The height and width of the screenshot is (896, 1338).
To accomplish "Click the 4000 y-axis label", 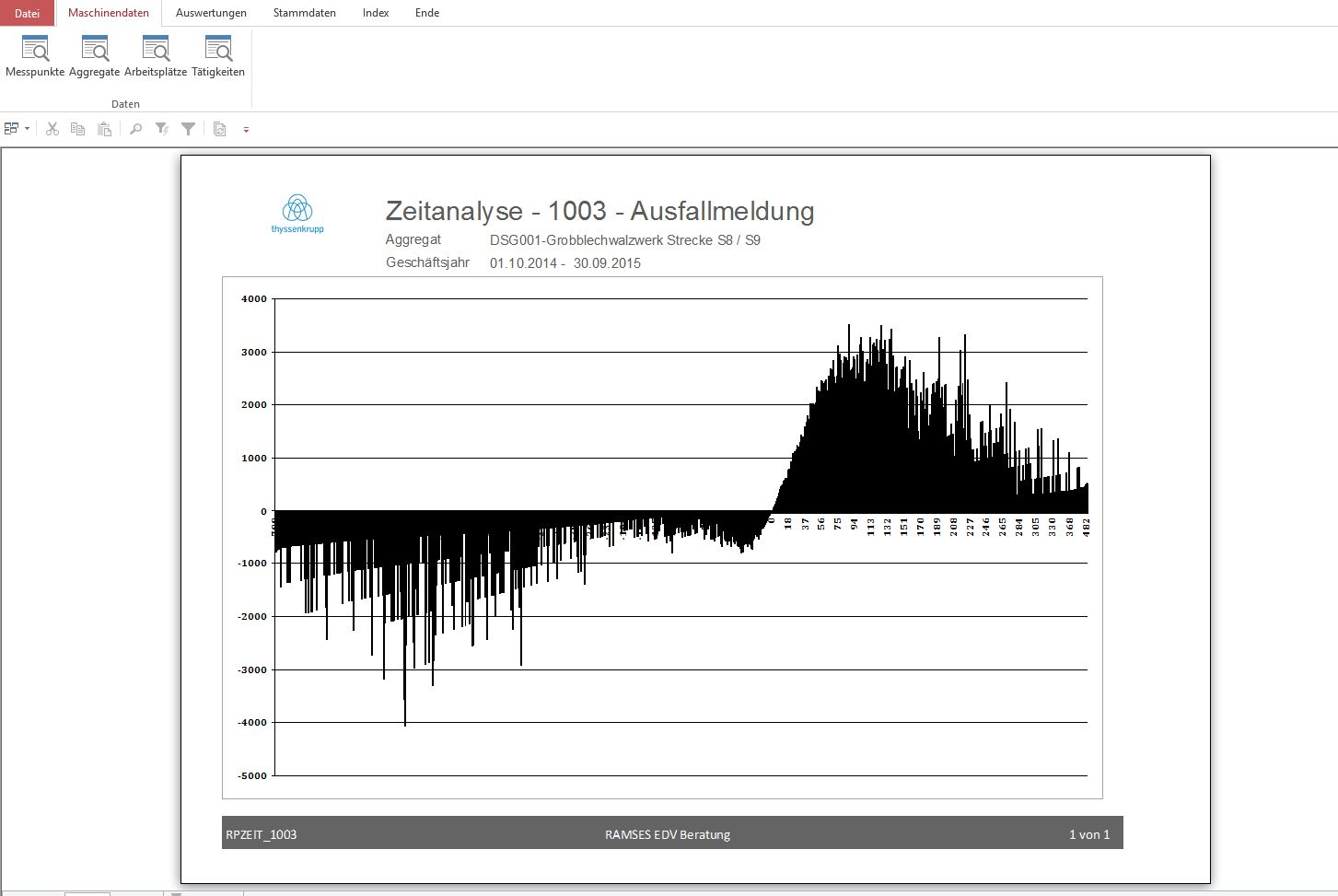I will [254, 299].
